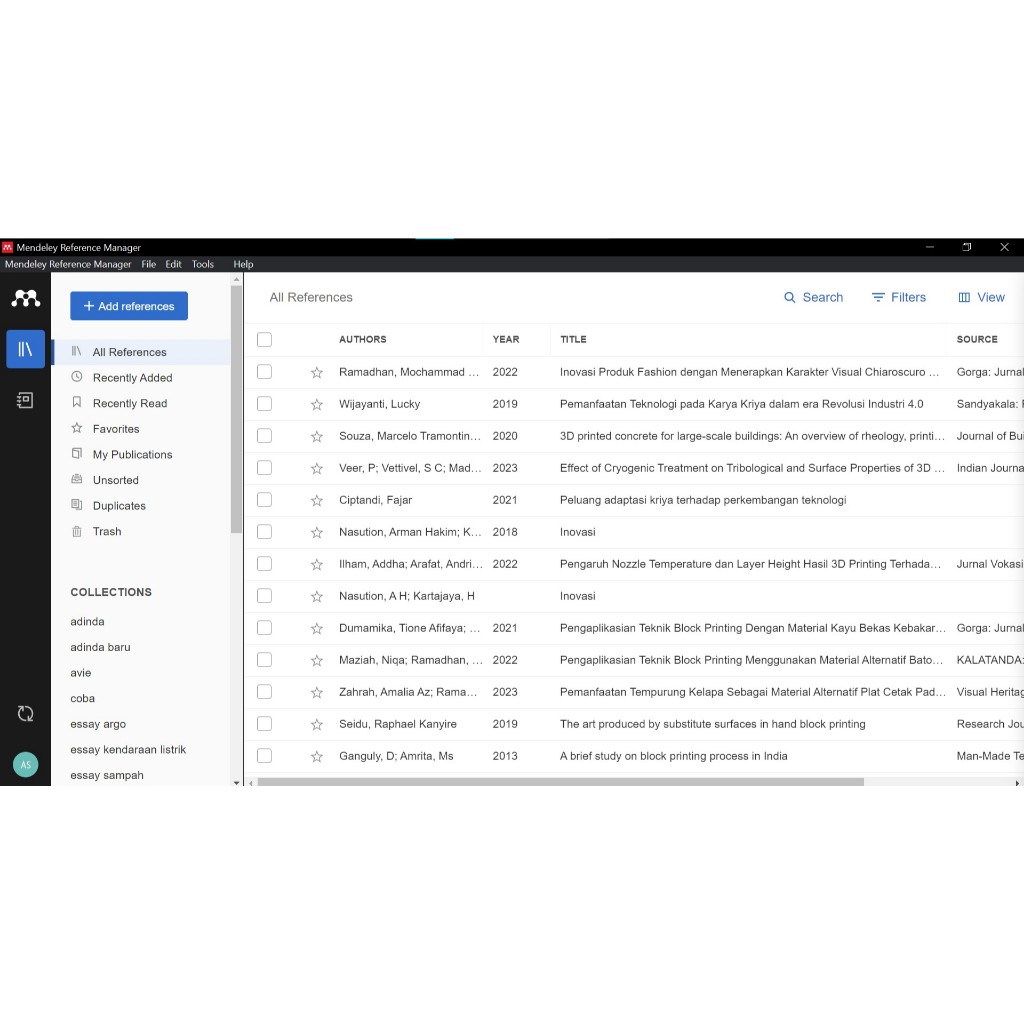
Task: Click title 'A brief study on block printing process in India'
Action: (x=673, y=756)
